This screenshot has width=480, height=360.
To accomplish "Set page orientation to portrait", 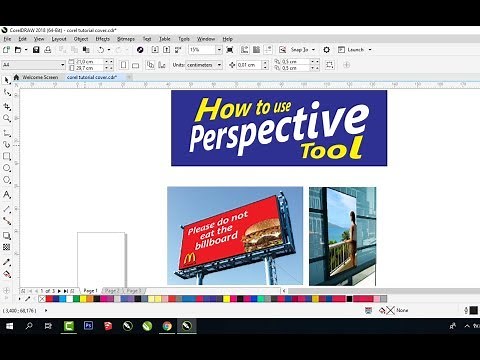I will coord(123,65).
